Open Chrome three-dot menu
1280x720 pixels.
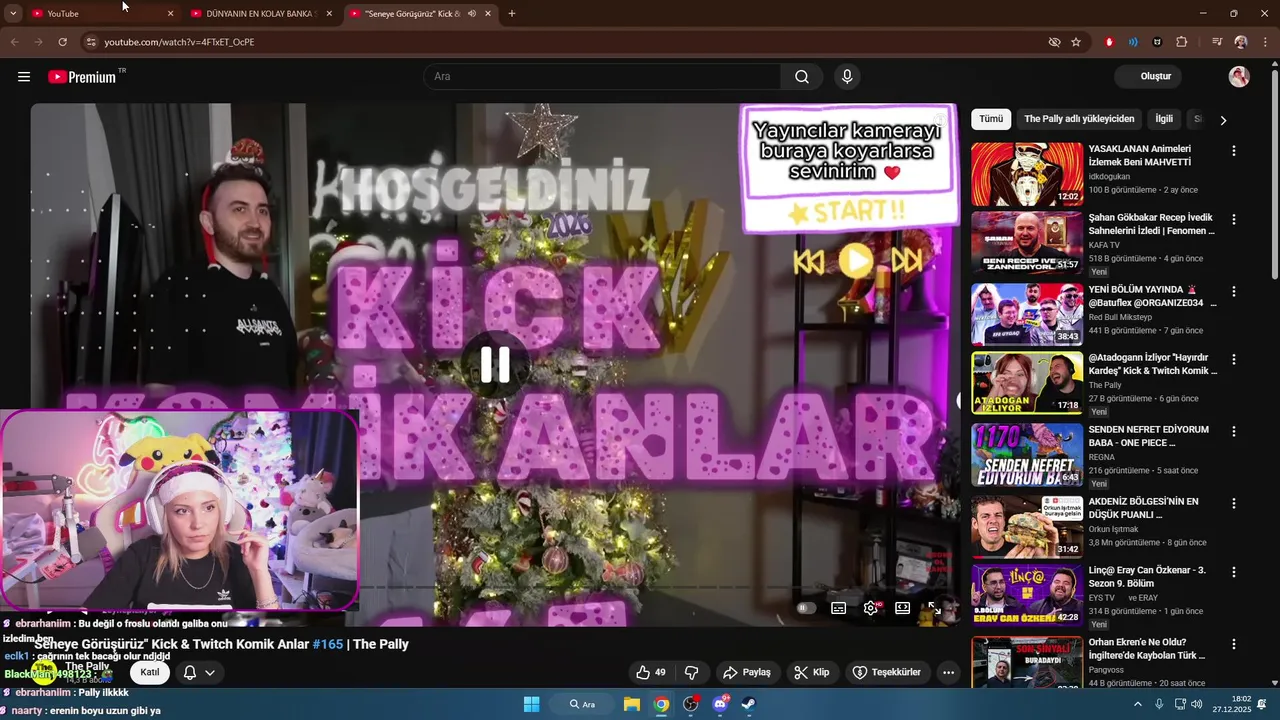(1265, 42)
